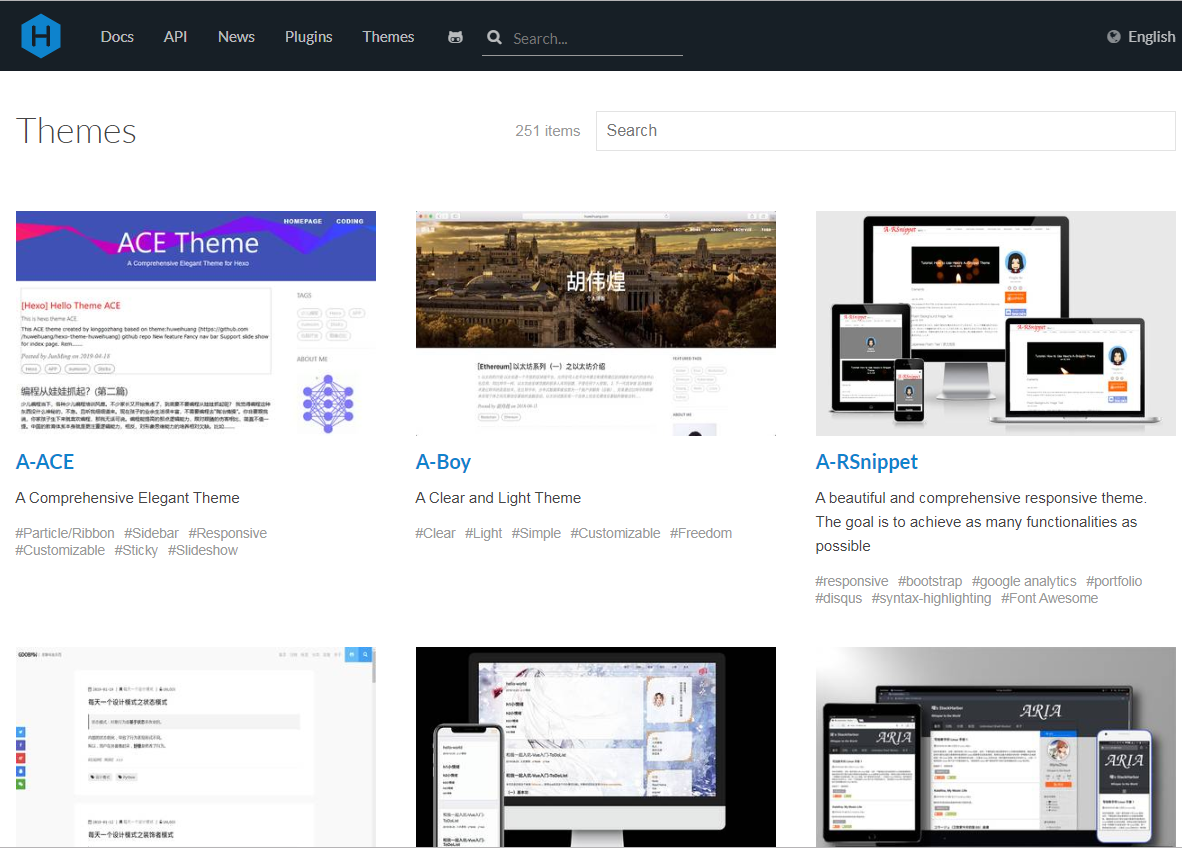The width and height of the screenshot is (1182, 849).
Task: Open the A-RSnippet theme link
Action: [866, 462]
